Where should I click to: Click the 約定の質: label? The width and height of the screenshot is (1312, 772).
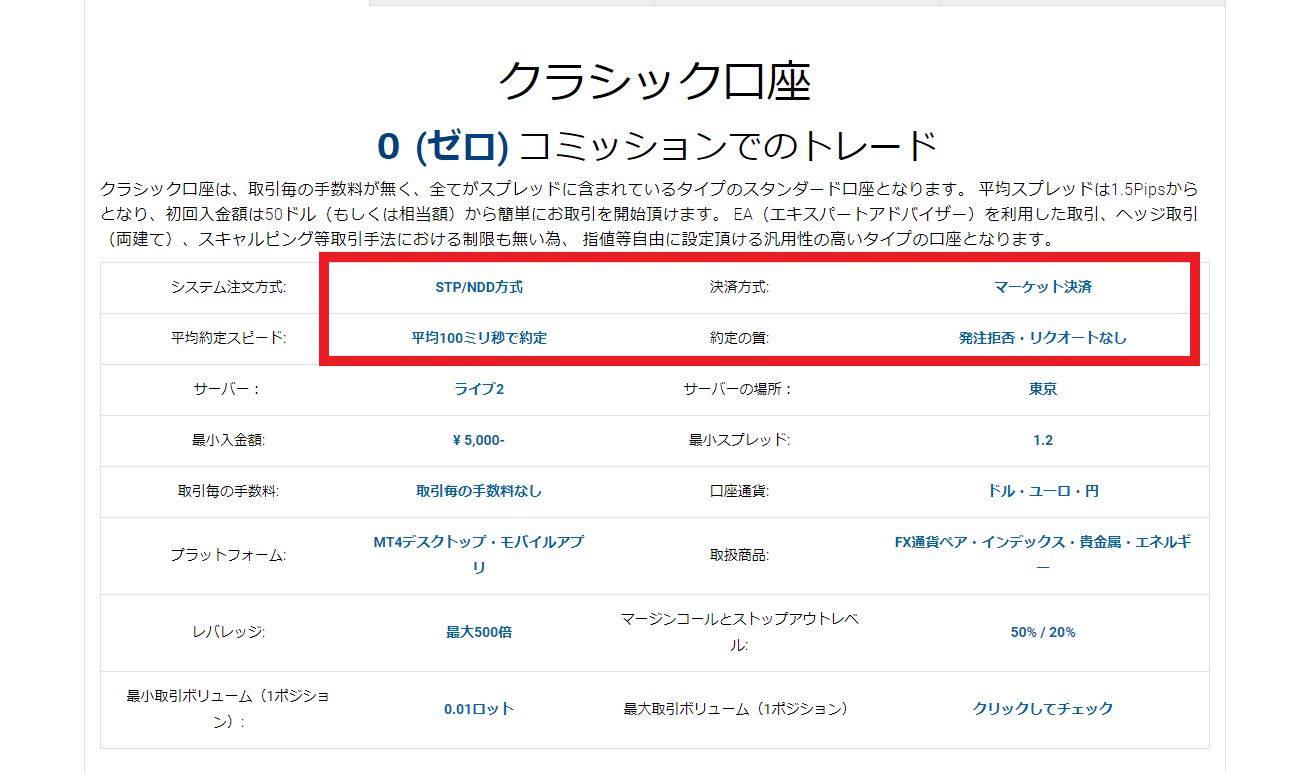click(739, 338)
